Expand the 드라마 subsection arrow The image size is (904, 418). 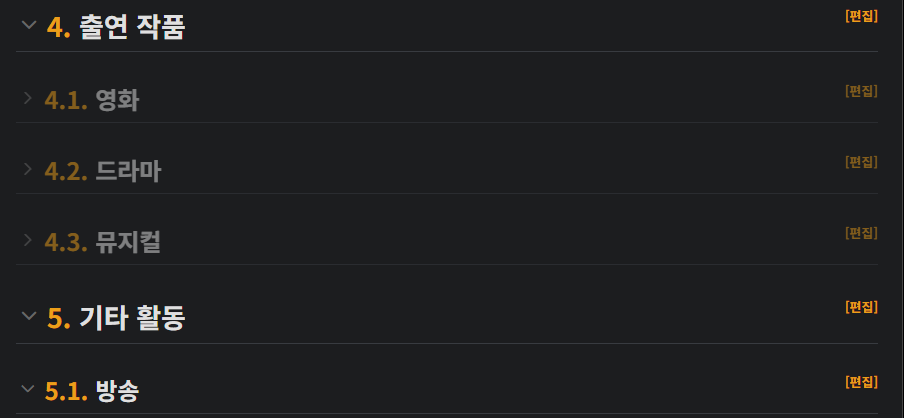tap(28, 169)
